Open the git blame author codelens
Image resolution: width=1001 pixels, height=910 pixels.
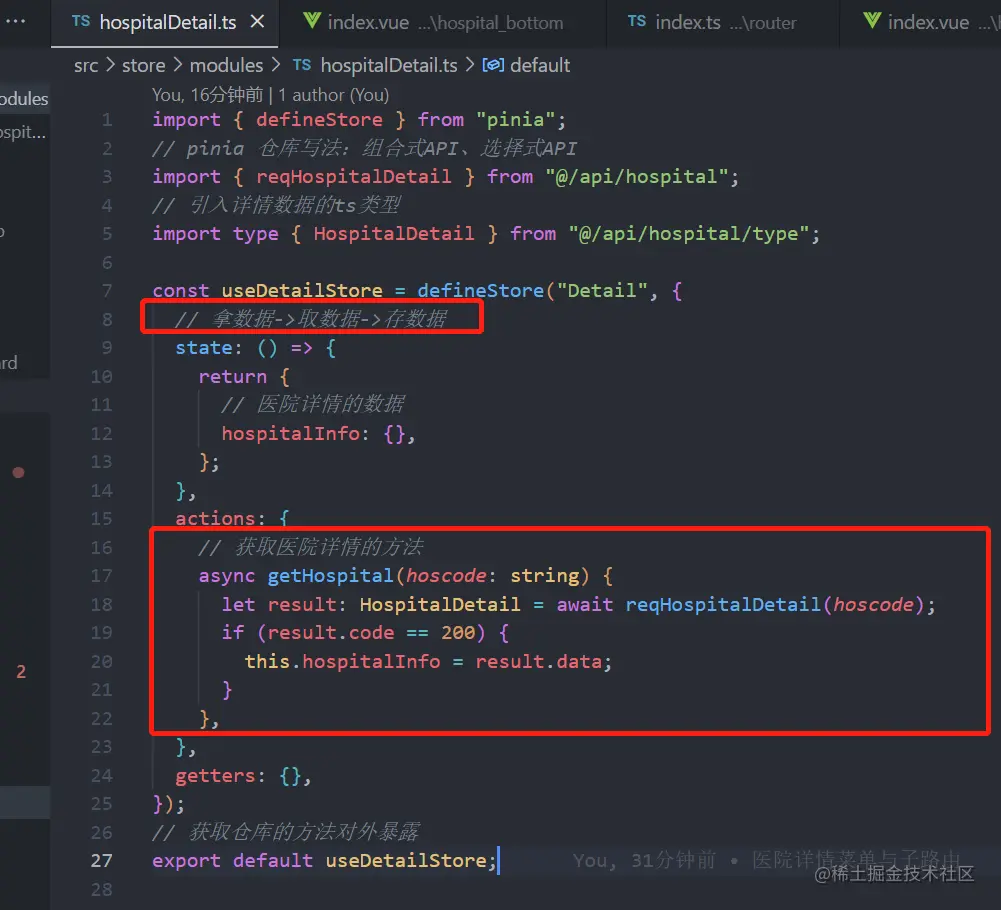click(270, 95)
